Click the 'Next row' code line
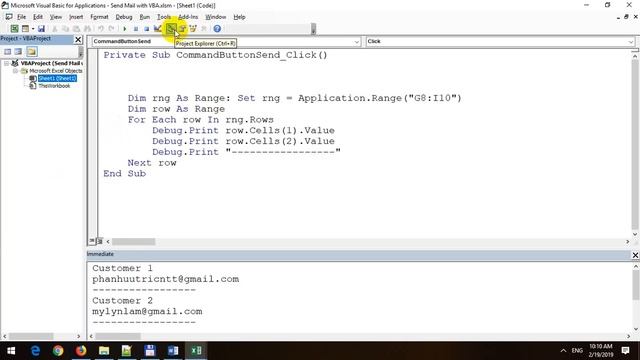Image resolution: width=640 pixels, height=360 pixels. pos(152,163)
